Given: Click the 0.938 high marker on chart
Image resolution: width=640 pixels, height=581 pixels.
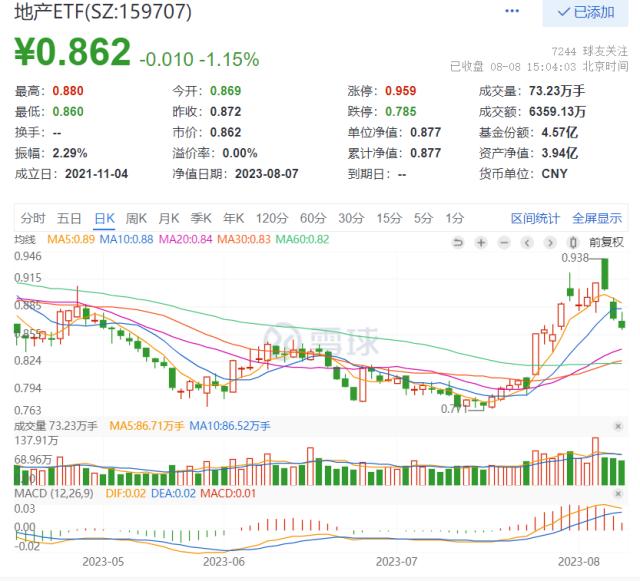Looking at the screenshot, I should coord(575,258).
